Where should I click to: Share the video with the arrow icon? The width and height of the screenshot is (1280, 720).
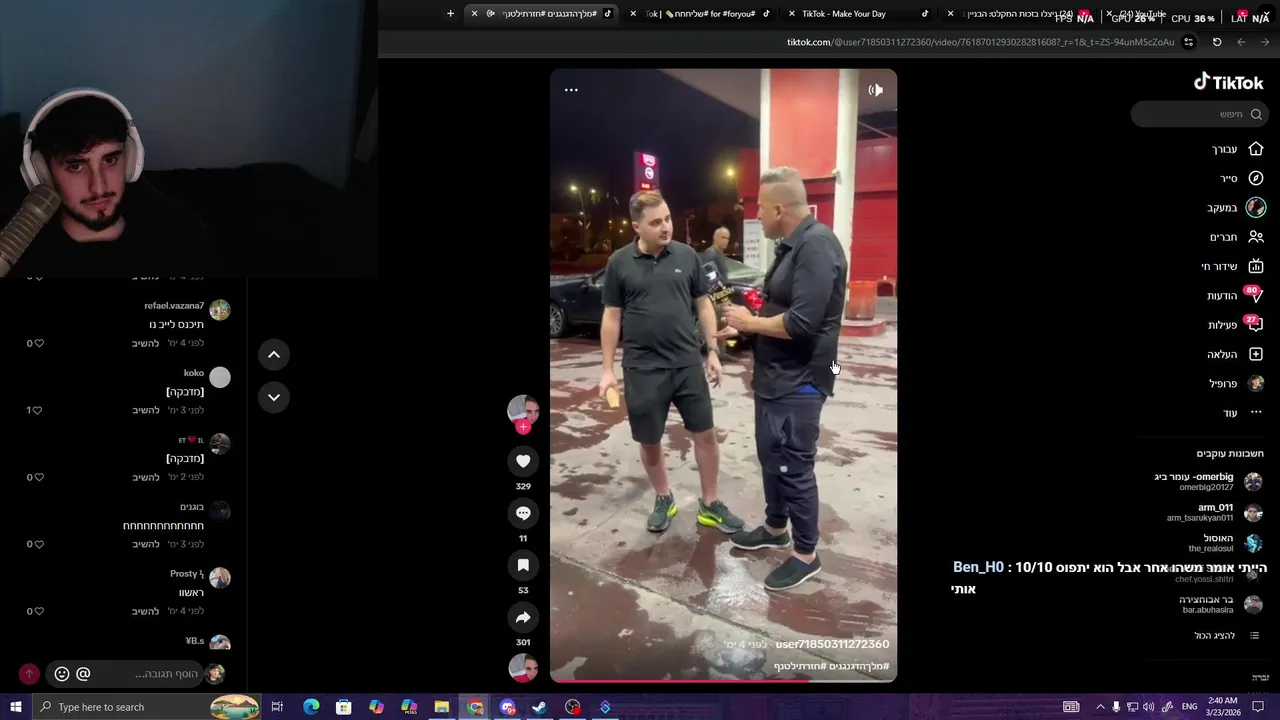(x=523, y=617)
